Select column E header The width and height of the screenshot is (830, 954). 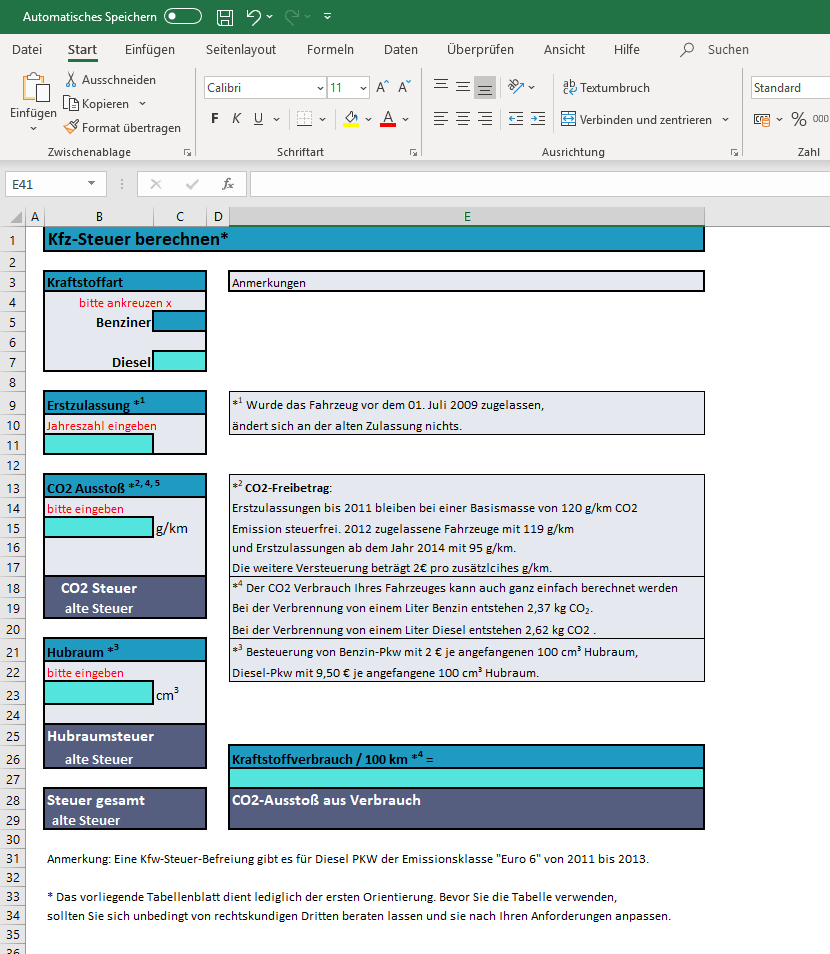[467, 217]
